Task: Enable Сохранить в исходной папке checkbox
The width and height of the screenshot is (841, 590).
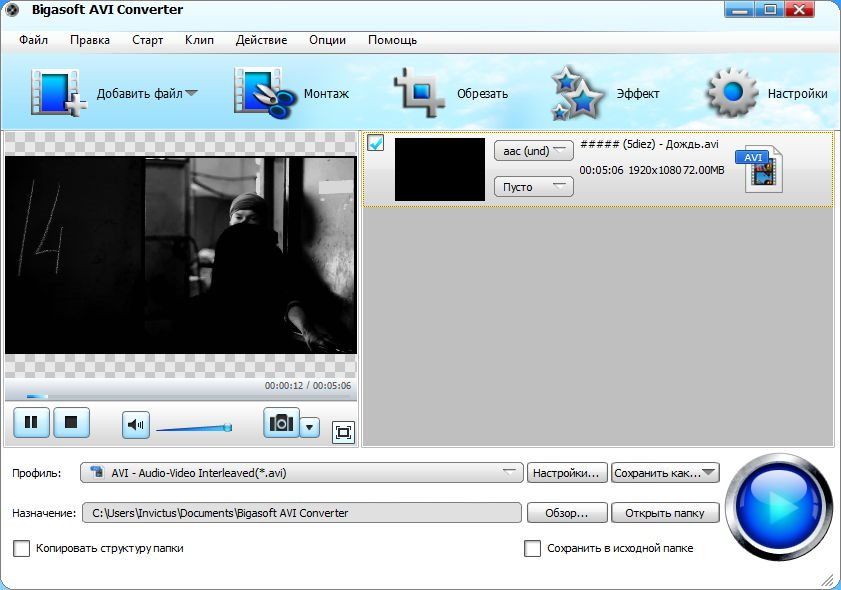Action: (x=533, y=548)
